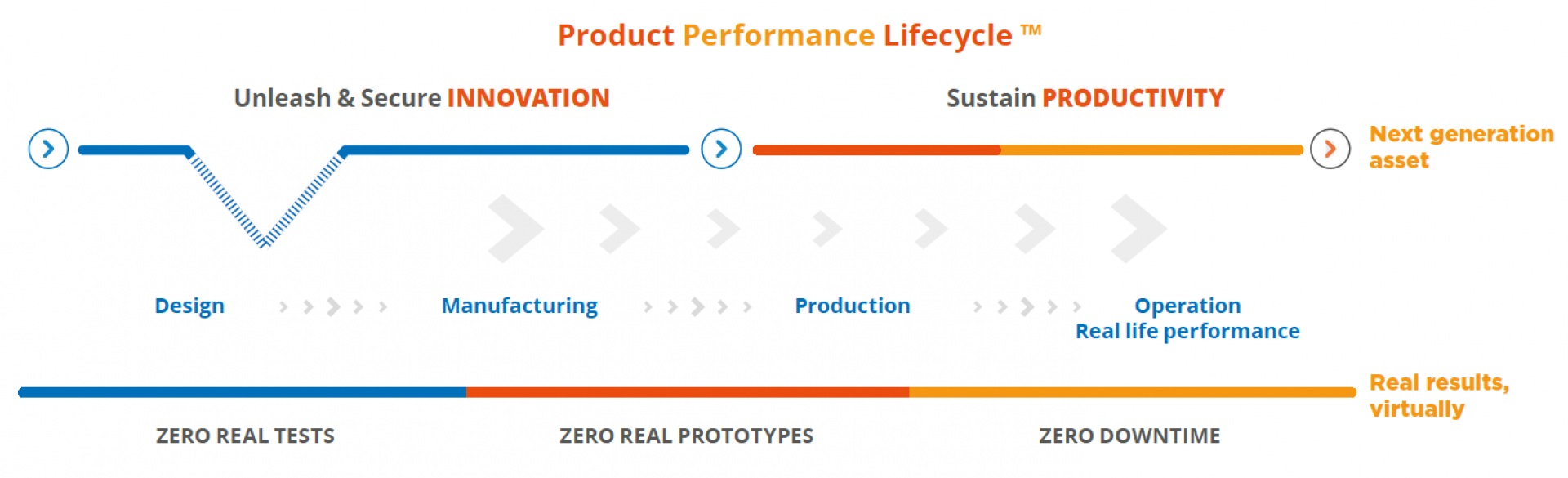The width and height of the screenshot is (1568, 478).
Task: Click red bottom bar above ZERO REAL PROTOTYPES
Action: coord(688,392)
